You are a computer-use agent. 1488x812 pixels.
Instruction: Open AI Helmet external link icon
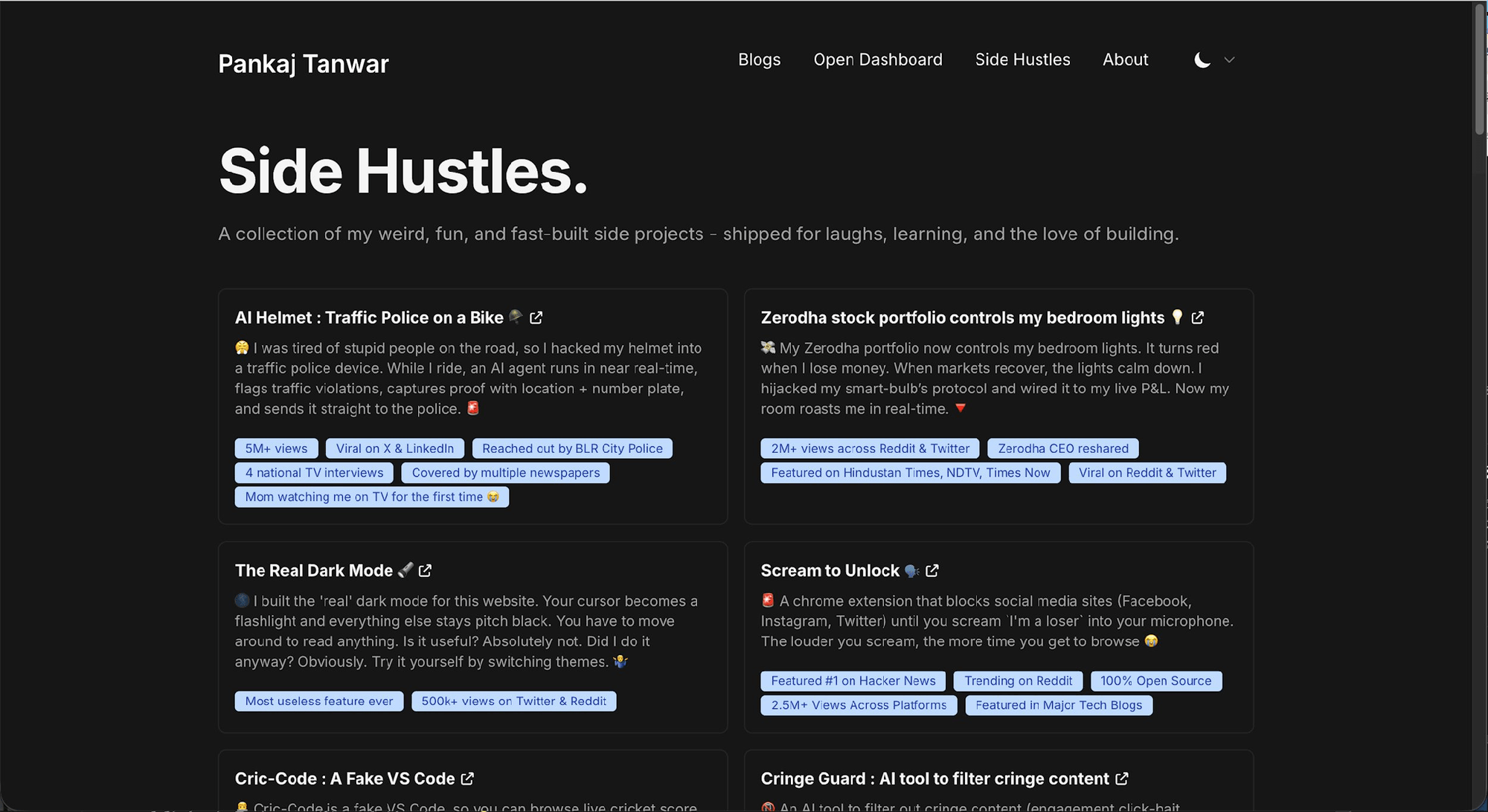click(536, 318)
